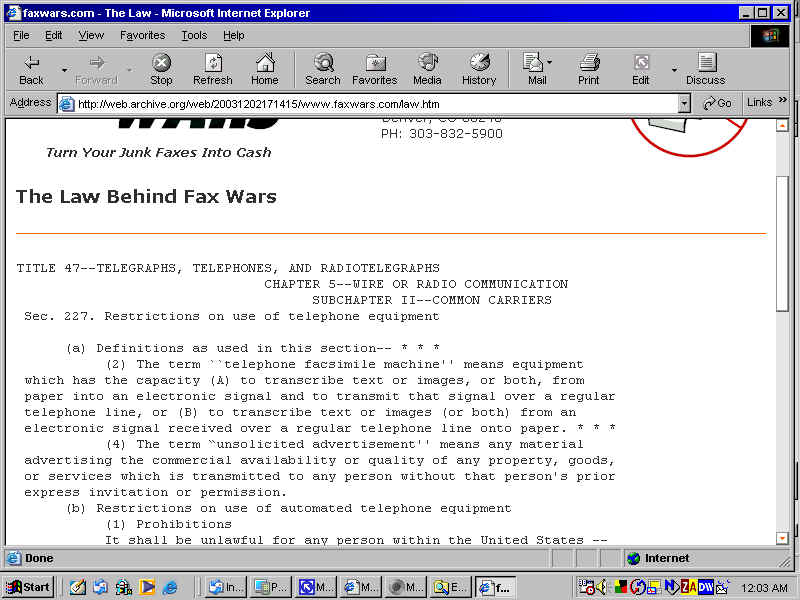
Task: Click 'Sec. 227. Restrictions on use' line
Action: pyautogui.click(x=232, y=316)
